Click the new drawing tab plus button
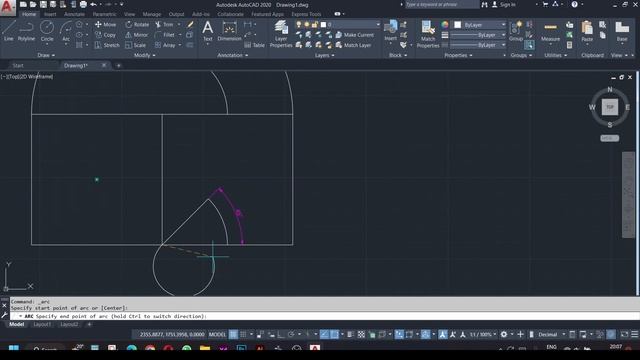The image size is (640, 360). 119,65
